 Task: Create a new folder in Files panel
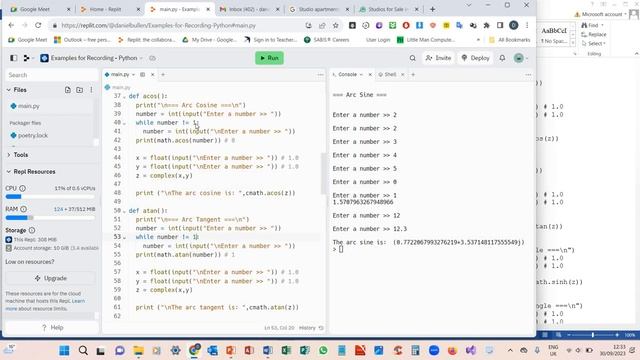tap(80, 89)
